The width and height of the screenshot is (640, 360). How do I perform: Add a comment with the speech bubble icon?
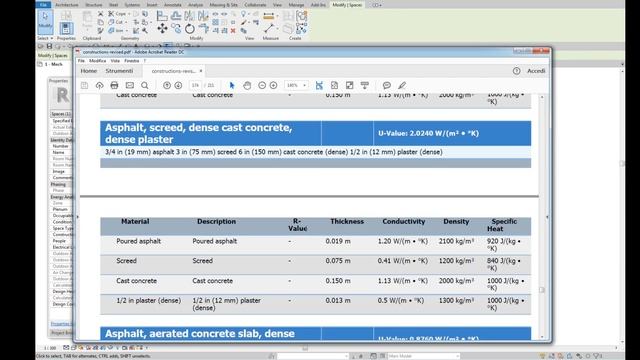tap(387, 85)
